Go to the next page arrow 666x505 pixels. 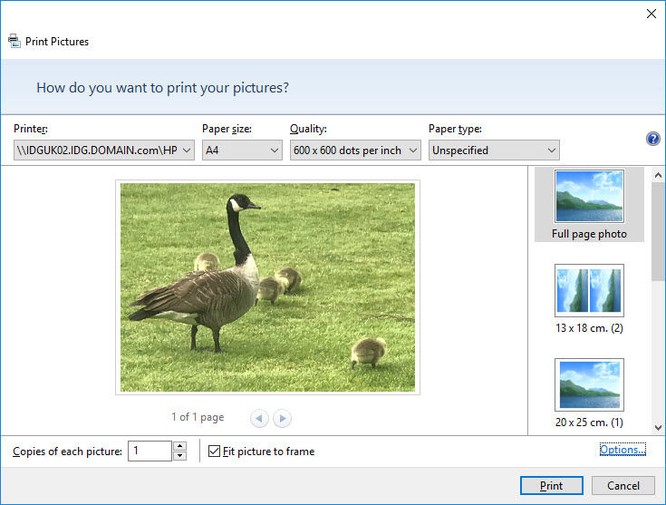282,418
